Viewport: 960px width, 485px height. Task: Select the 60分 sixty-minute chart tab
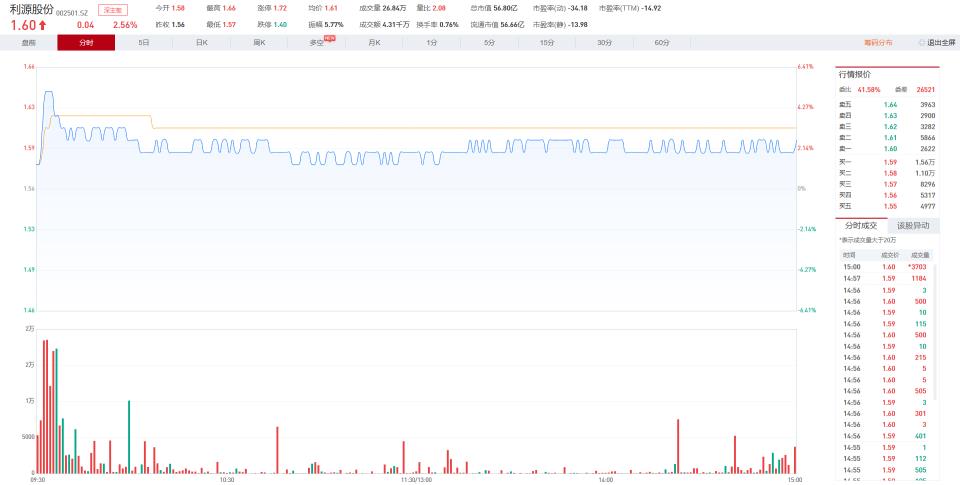pyautogui.click(x=662, y=43)
